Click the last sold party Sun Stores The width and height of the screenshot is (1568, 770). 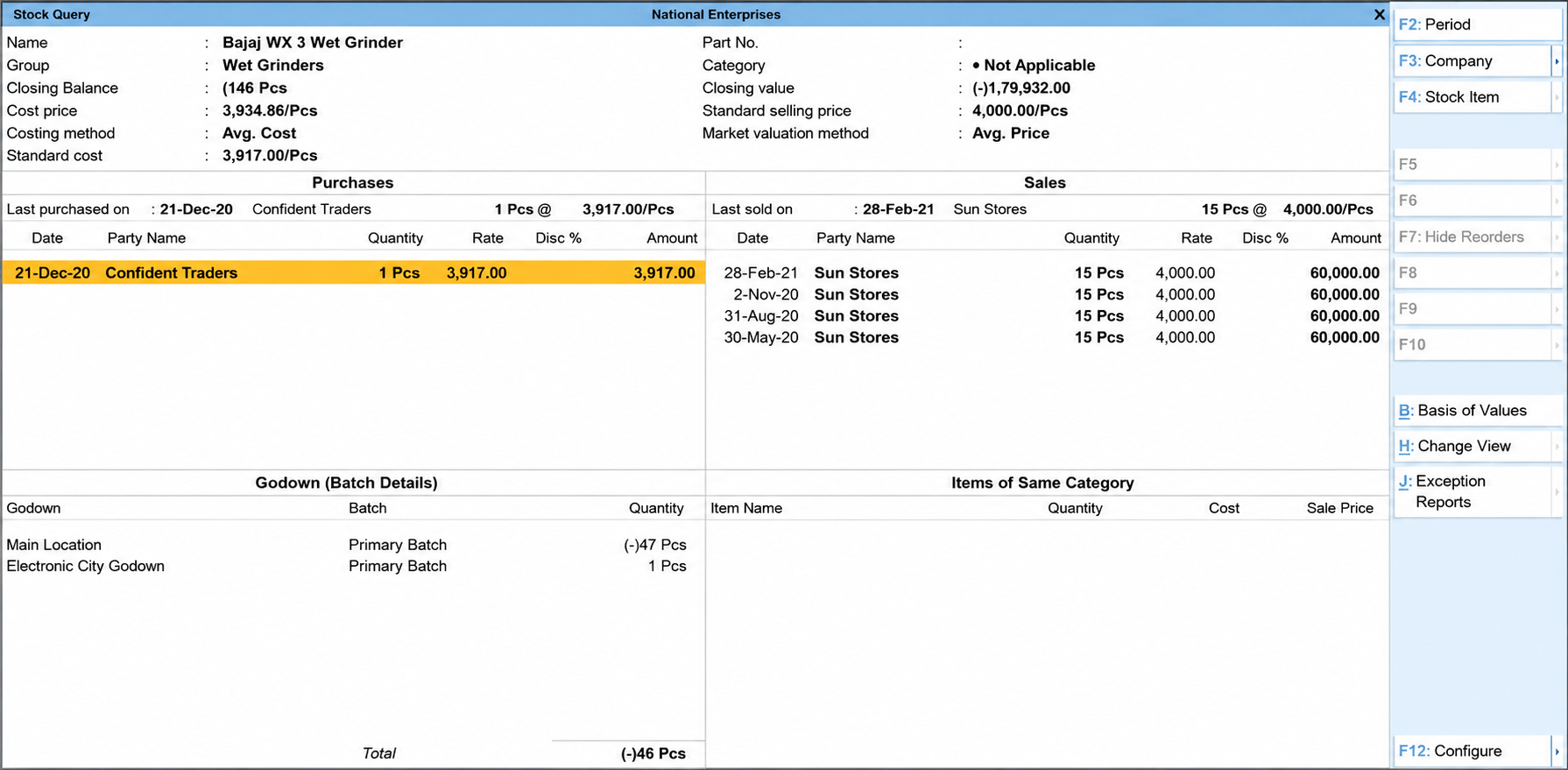[990, 209]
